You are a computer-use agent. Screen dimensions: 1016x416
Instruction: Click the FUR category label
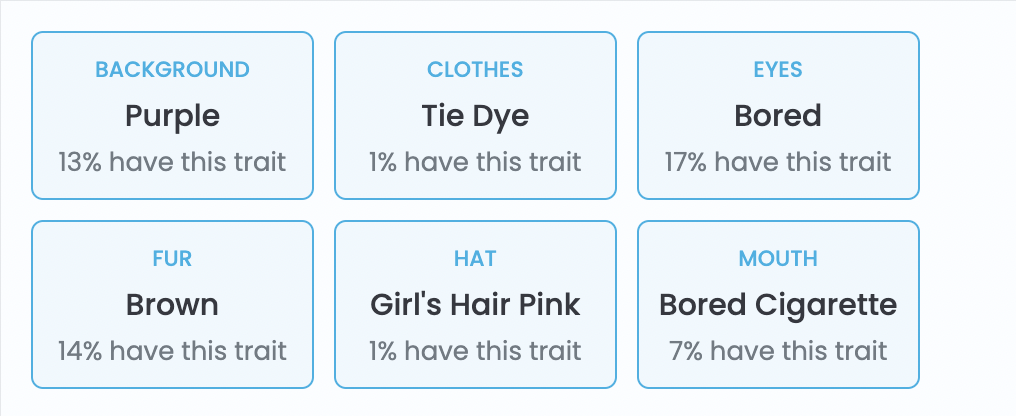[172, 259]
